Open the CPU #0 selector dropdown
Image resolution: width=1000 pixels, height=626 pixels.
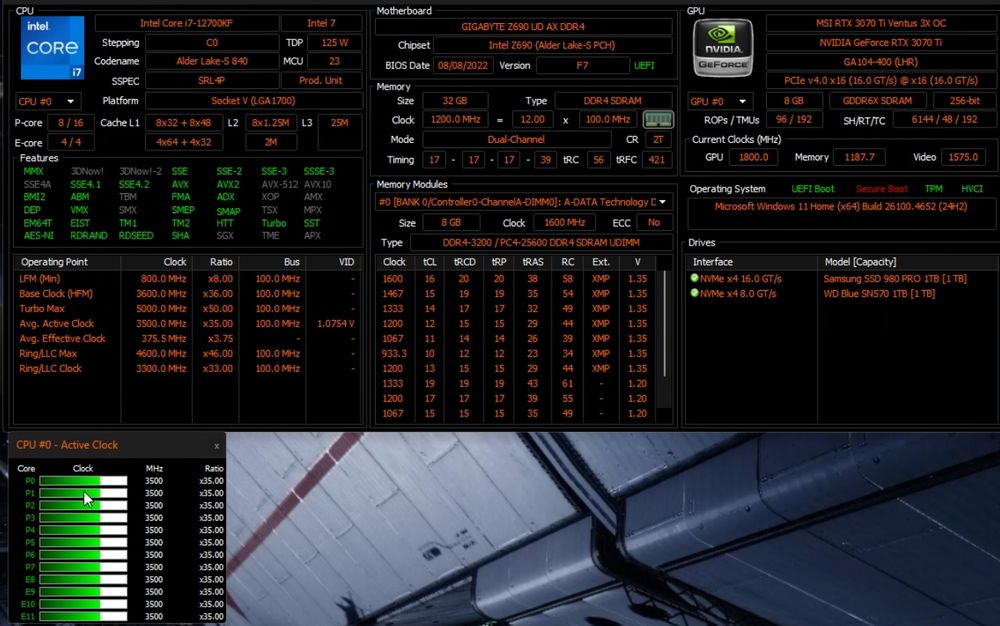pos(46,101)
